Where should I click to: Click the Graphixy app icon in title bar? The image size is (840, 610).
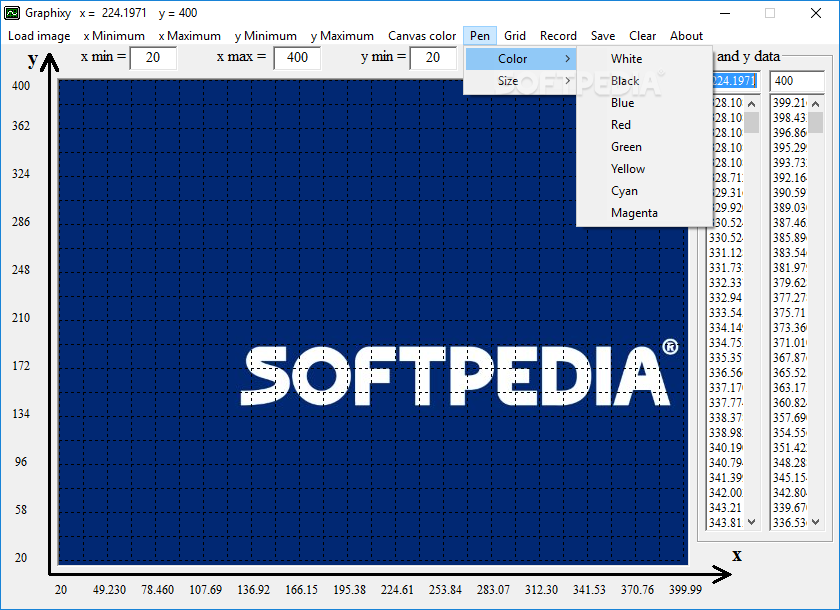(x=11, y=13)
